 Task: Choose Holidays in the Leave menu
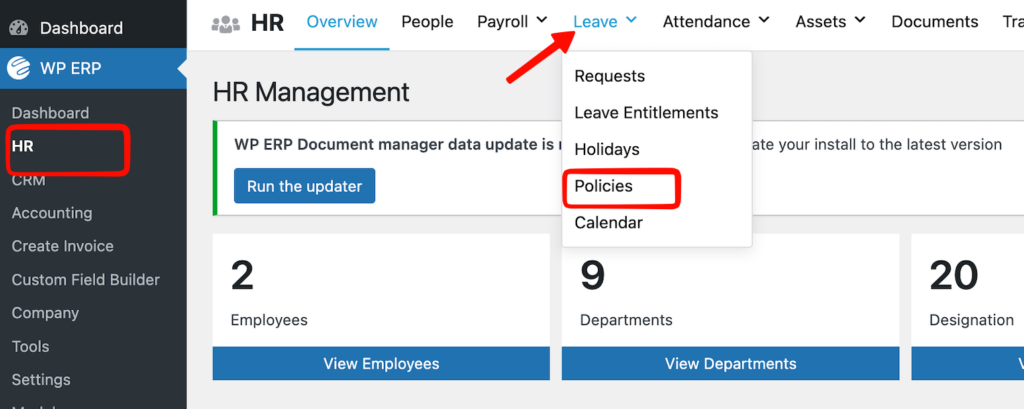point(607,149)
